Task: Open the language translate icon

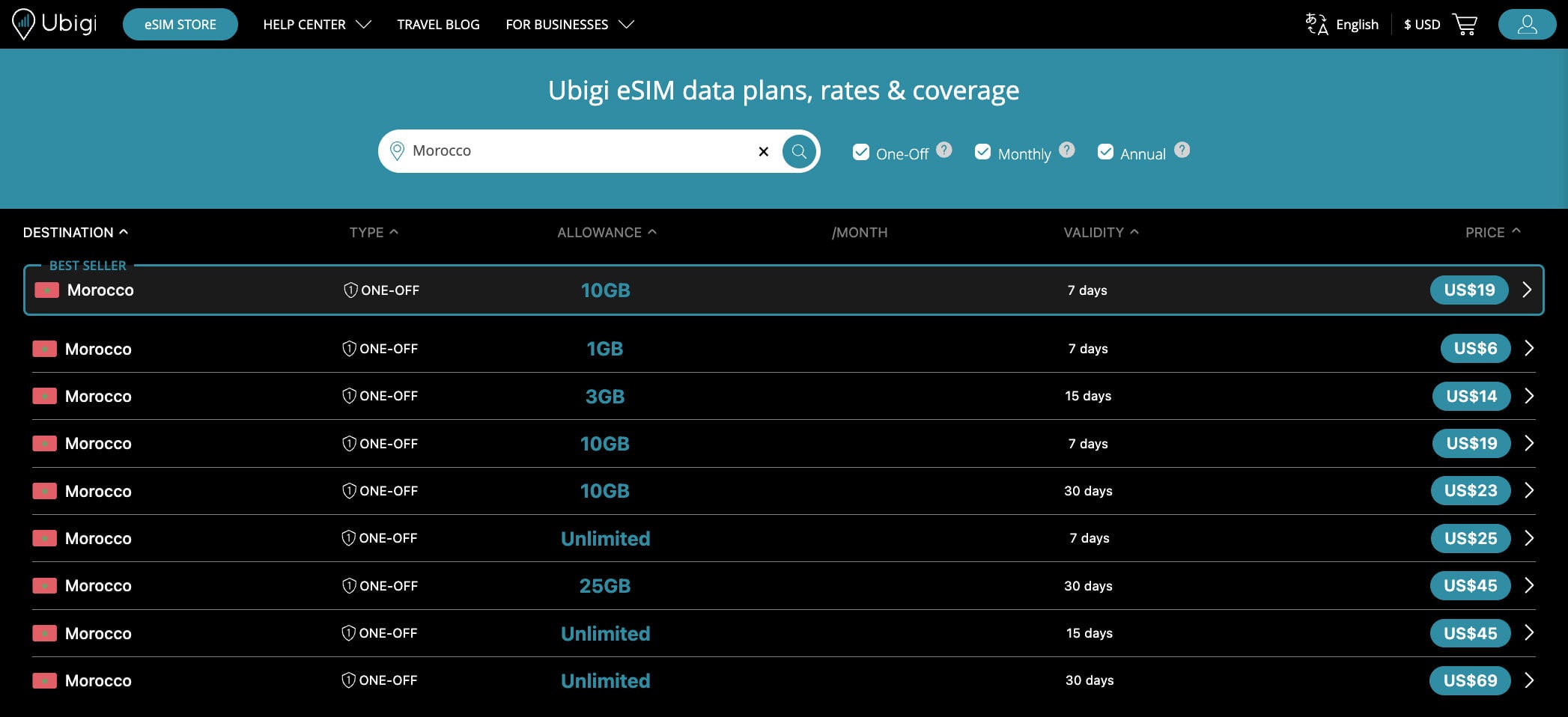Action: (x=1316, y=24)
